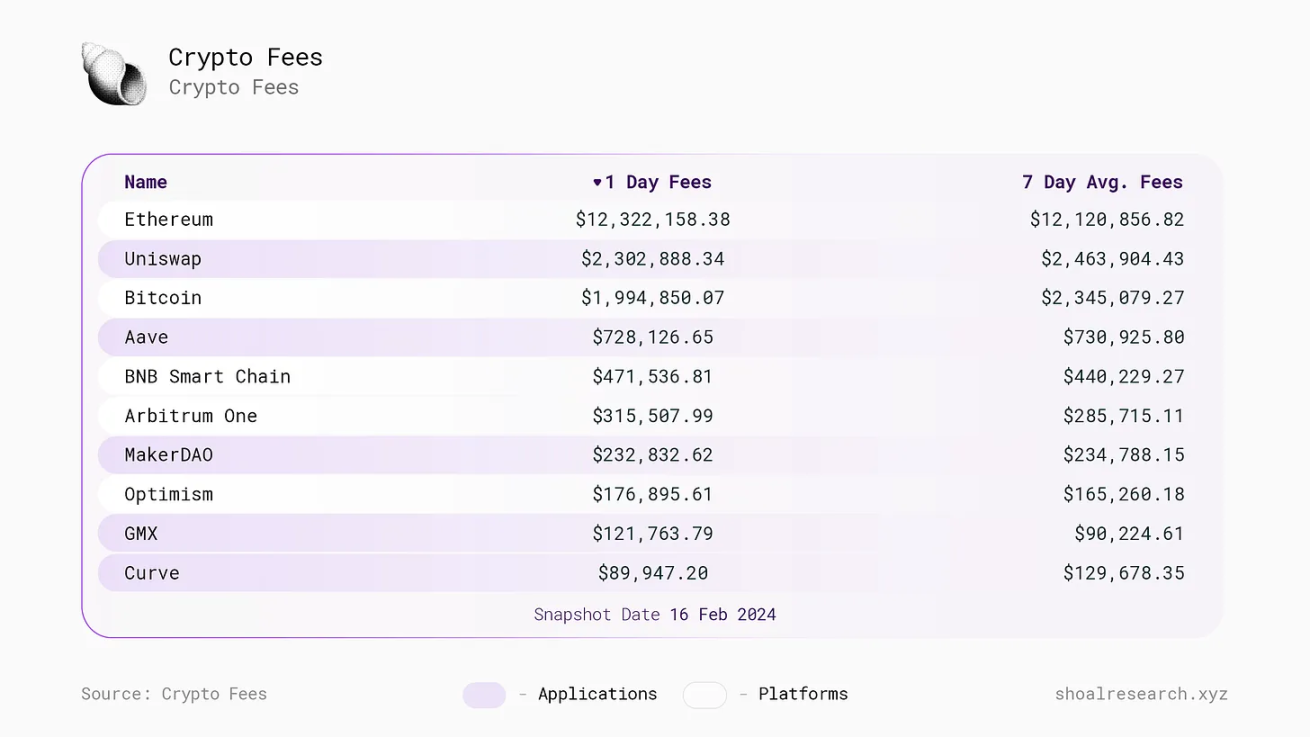Click the sort arrow beside 1 Day Fees
The image size is (1310, 737).
tap(597, 182)
